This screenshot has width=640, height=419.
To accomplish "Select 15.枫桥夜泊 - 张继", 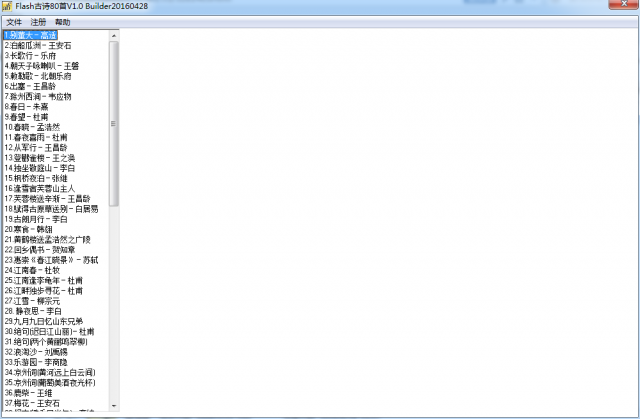I will point(36,178).
